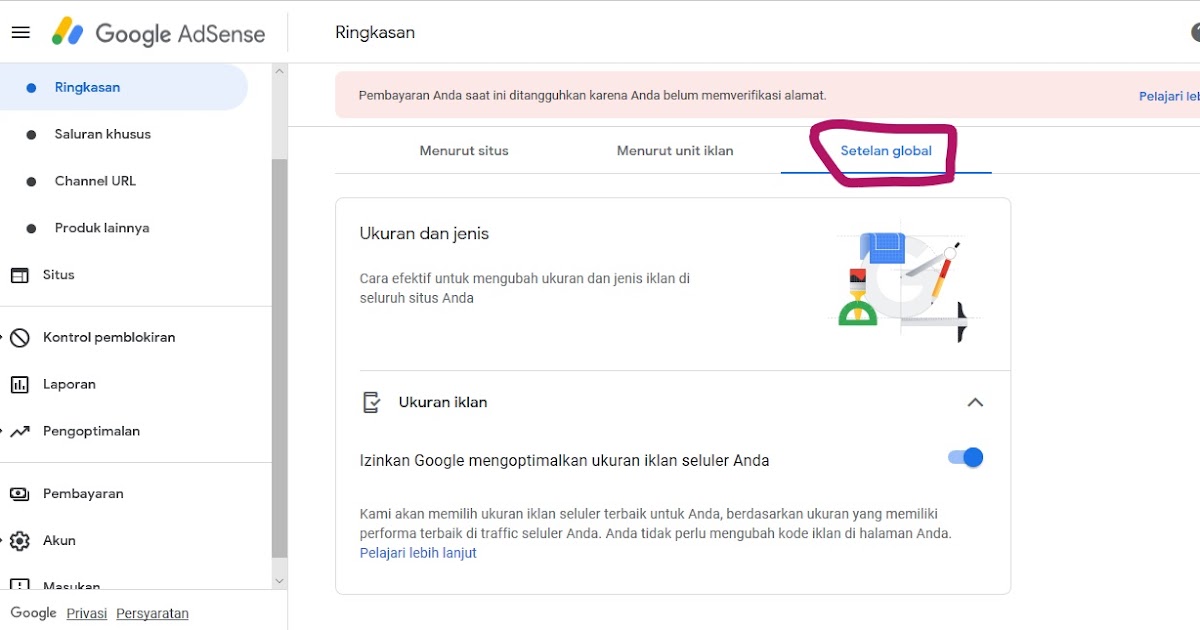Disable mobile ad size optimization toggle
Viewport: 1200px width, 630px height.
965,457
